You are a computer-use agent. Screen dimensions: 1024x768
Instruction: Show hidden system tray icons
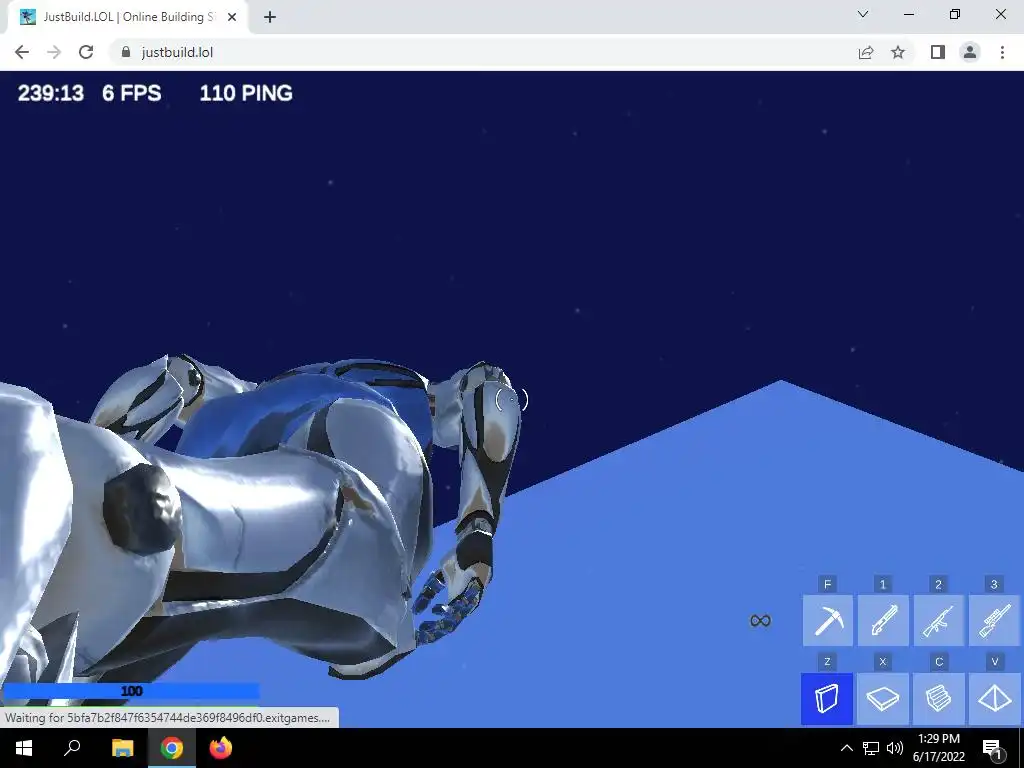[846, 748]
